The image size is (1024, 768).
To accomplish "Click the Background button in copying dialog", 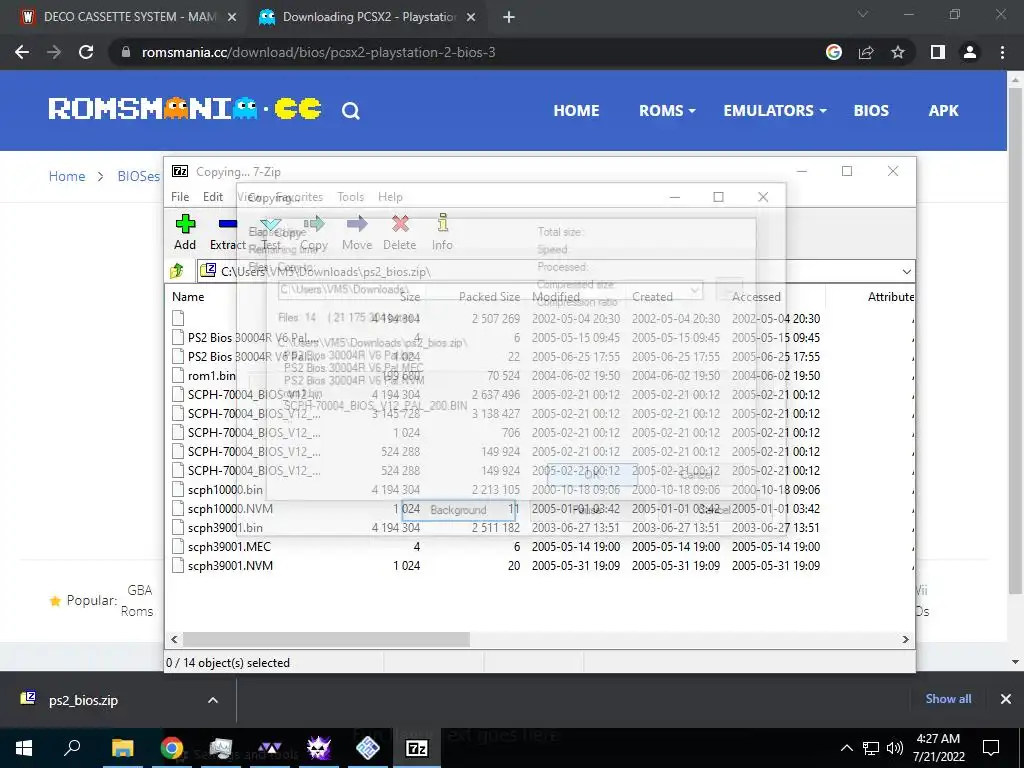I will (458, 510).
